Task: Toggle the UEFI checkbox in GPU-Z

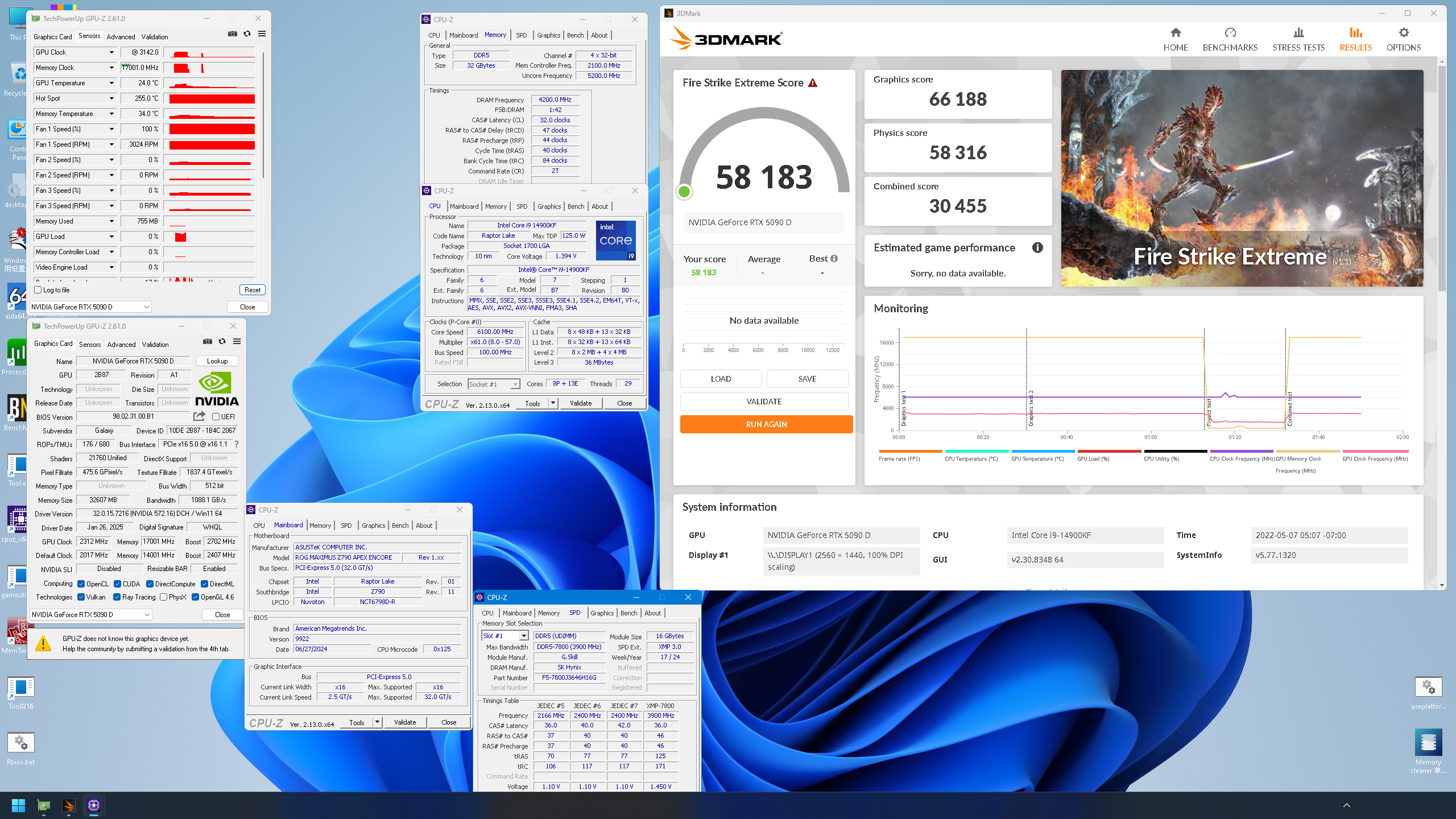Action: coord(216,417)
